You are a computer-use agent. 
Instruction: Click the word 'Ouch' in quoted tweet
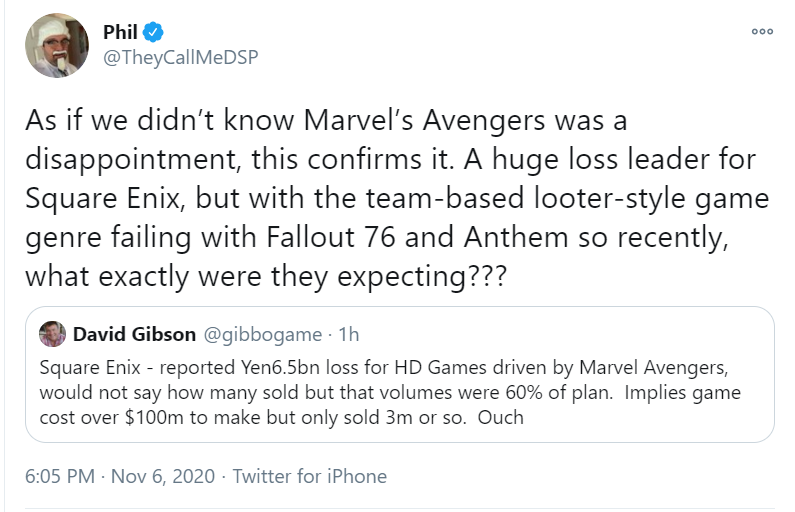(500, 417)
